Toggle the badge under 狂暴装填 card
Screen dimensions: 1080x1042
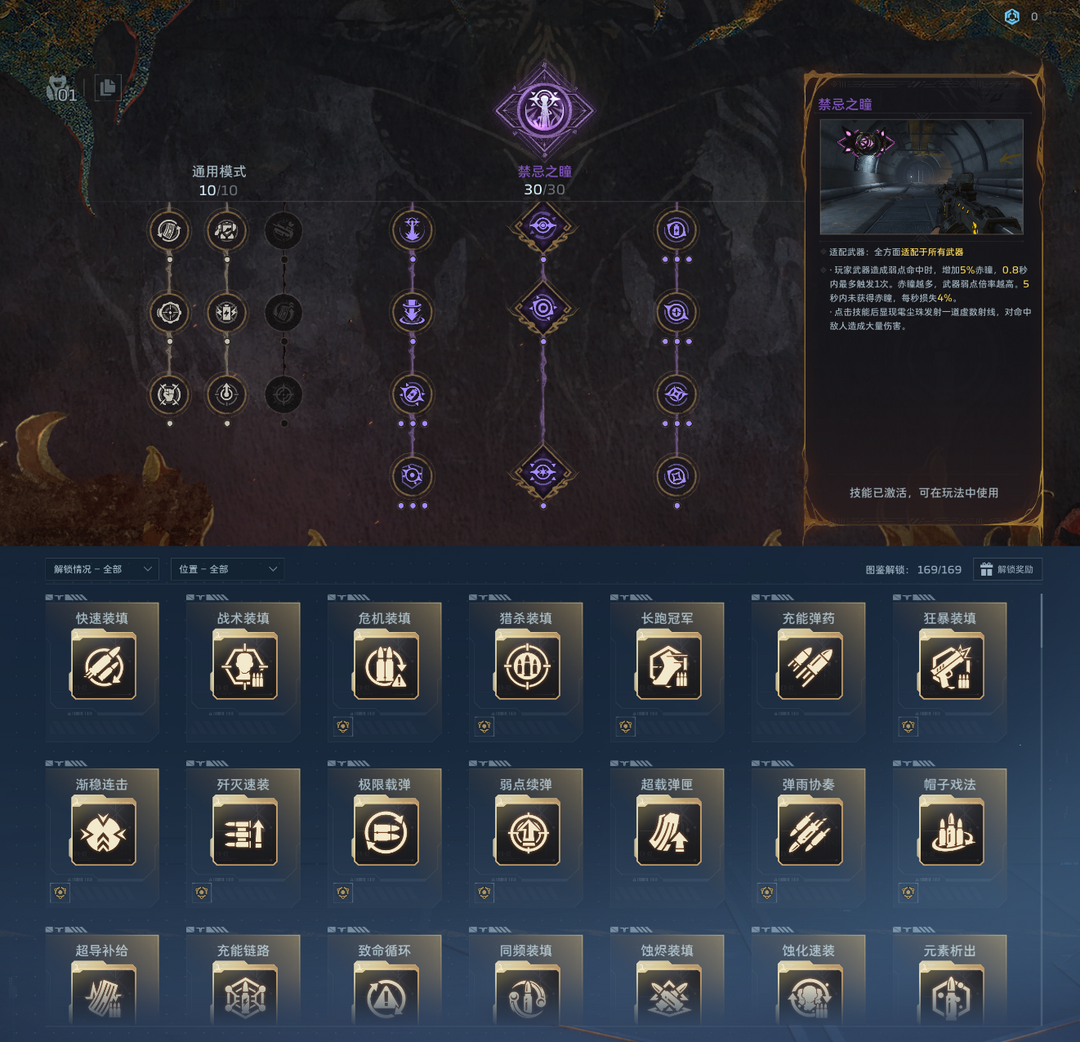click(x=908, y=726)
